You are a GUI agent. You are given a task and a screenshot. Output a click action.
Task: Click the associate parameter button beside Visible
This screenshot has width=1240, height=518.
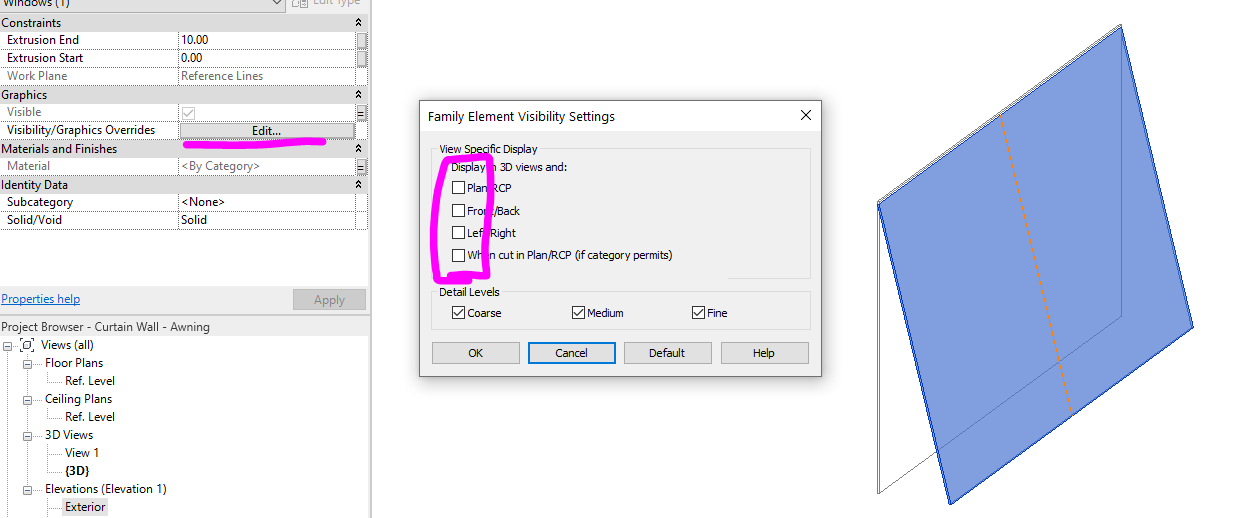[x=361, y=112]
